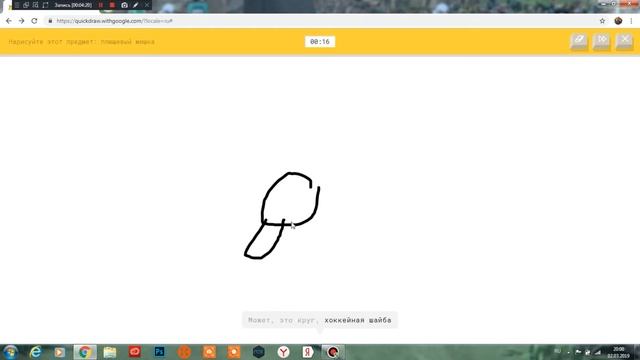
Task: Open the network signal tray icon
Action: click(x=598, y=352)
